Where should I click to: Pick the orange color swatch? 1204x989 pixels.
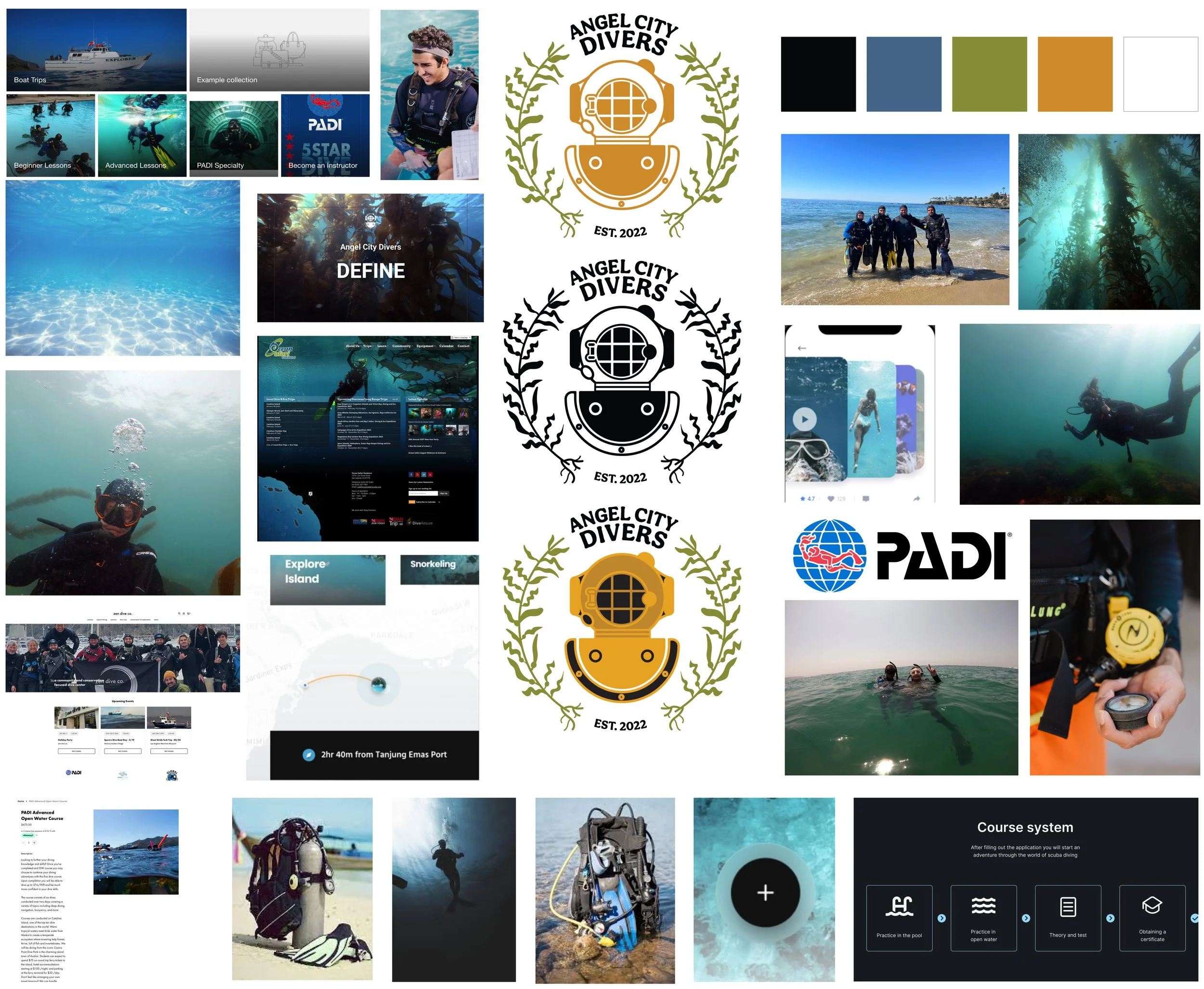point(1074,74)
